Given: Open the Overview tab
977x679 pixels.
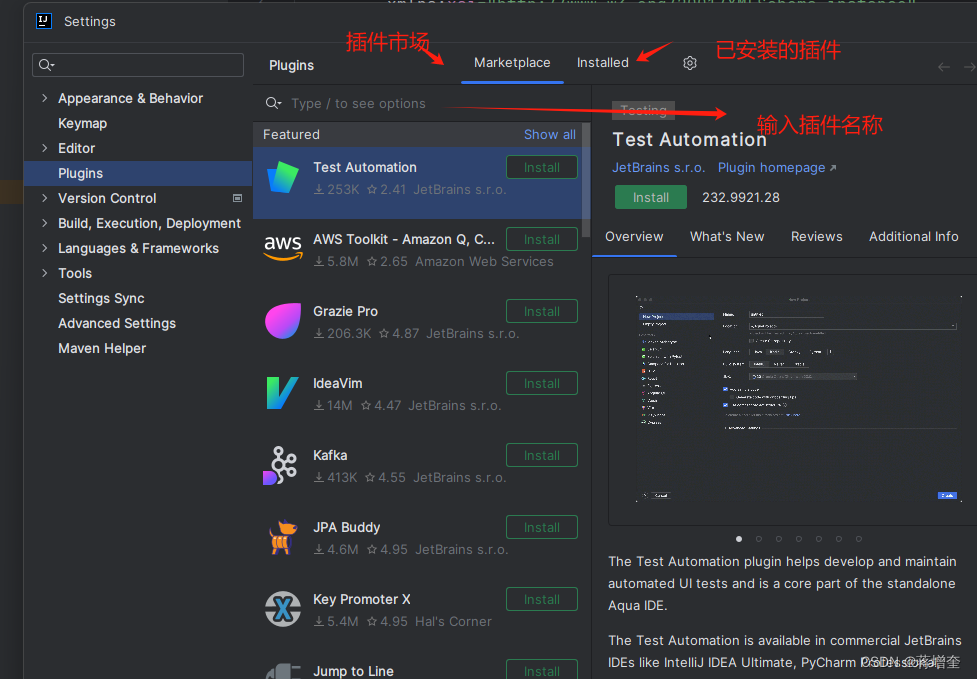Looking at the screenshot, I should [x=634, y=237].
